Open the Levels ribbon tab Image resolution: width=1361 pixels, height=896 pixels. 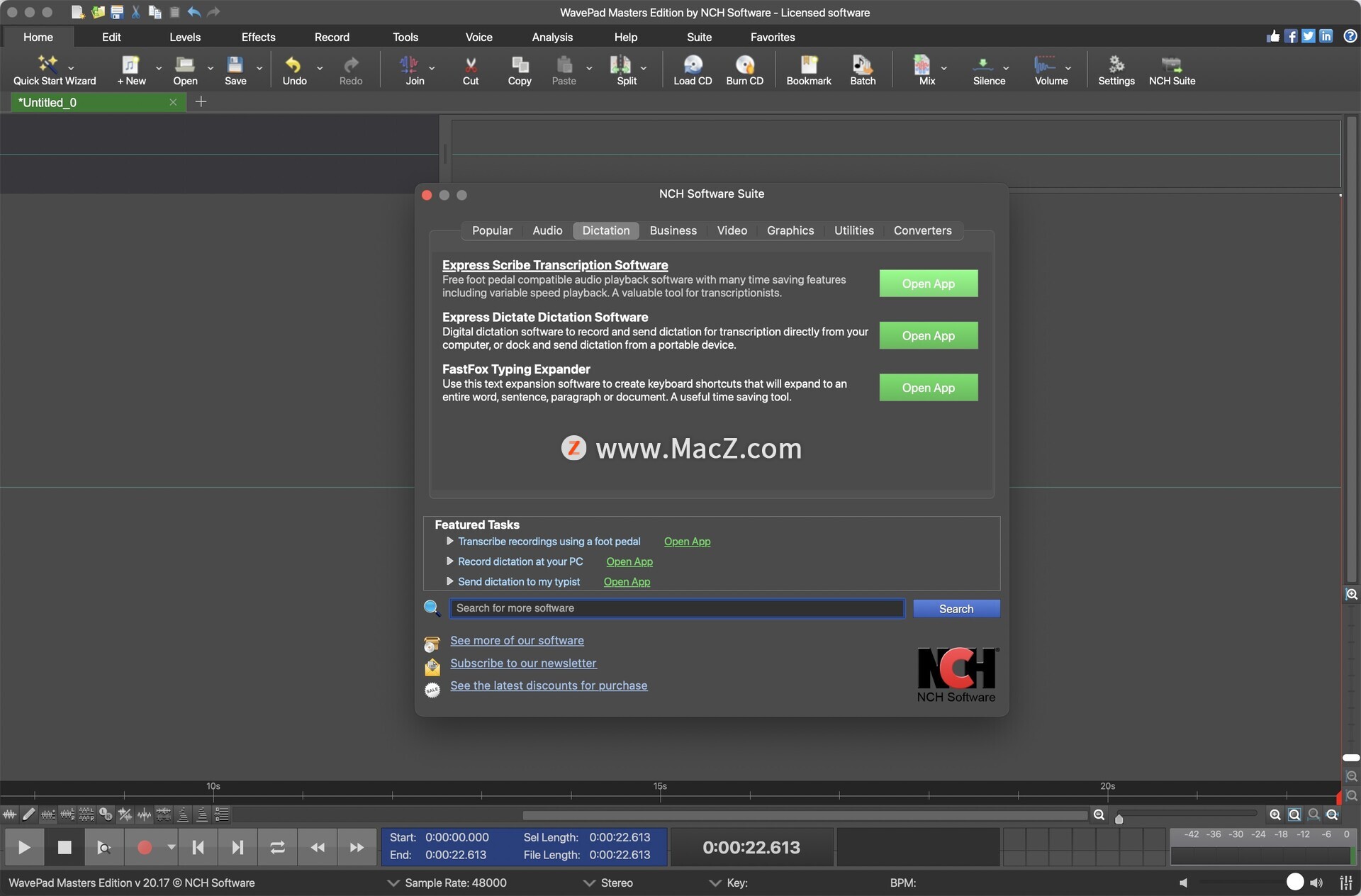(185, 37)
